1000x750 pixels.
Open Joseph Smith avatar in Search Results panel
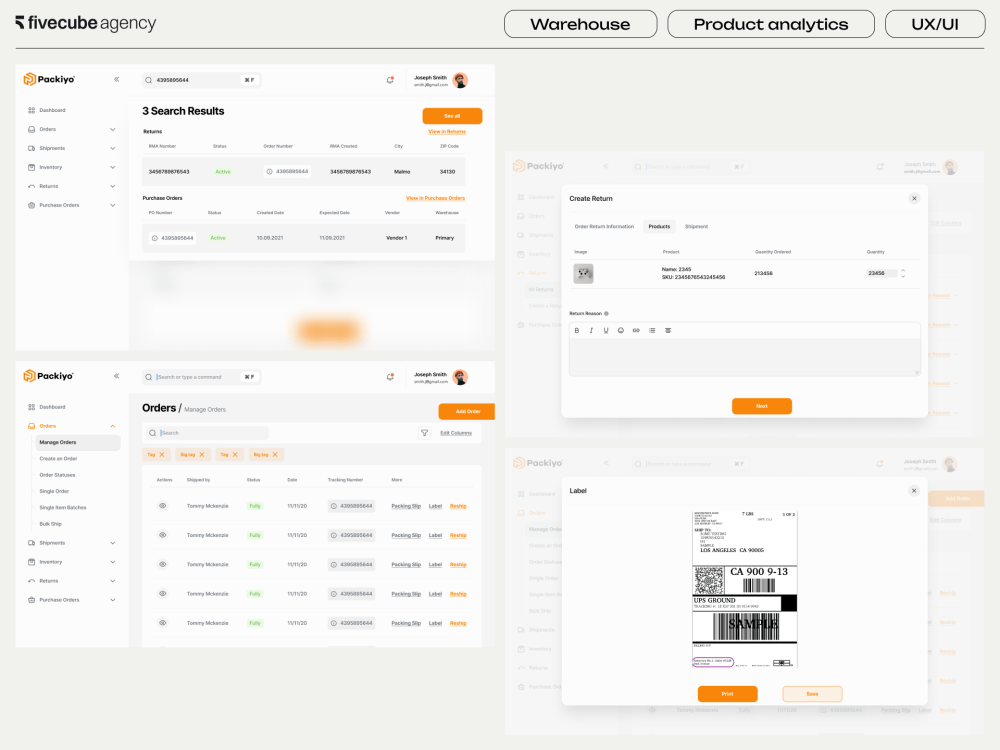[x=460, y=80]
